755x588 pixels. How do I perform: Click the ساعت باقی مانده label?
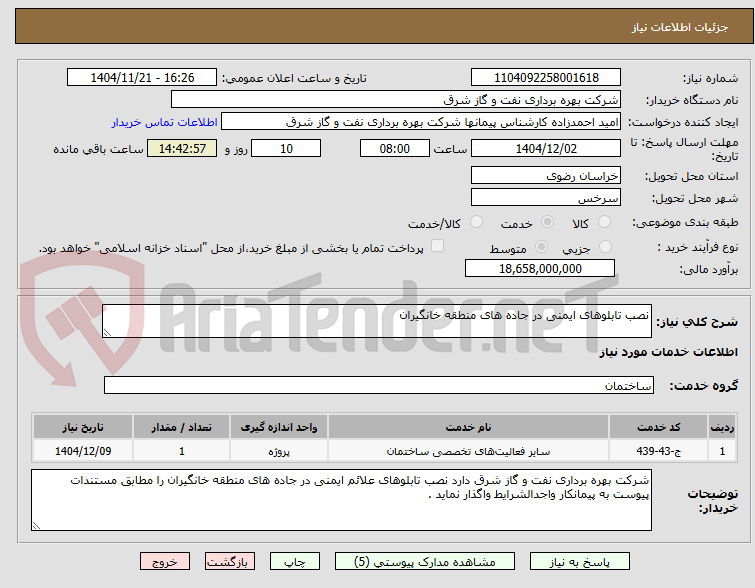coord(98,149)
